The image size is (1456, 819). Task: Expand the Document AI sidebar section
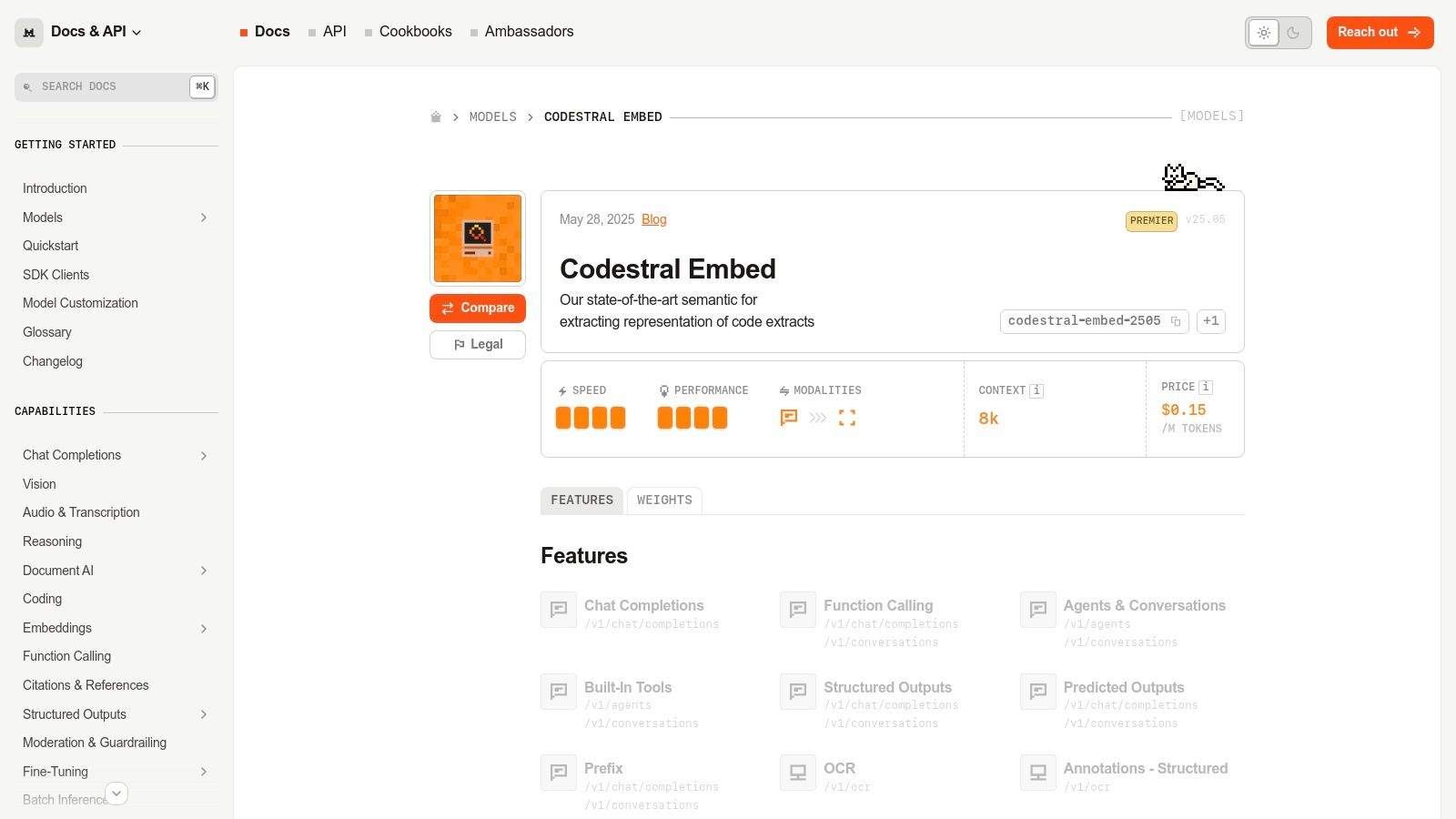click(x=204, y=571)
